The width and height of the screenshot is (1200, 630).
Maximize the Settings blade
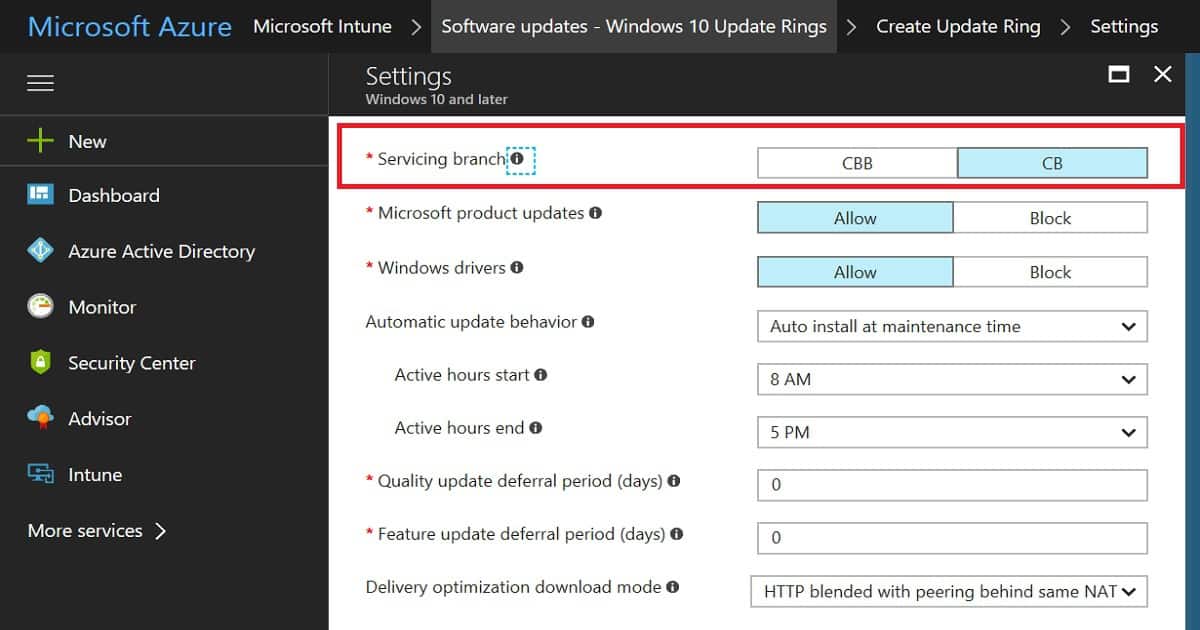(1119, 74)
